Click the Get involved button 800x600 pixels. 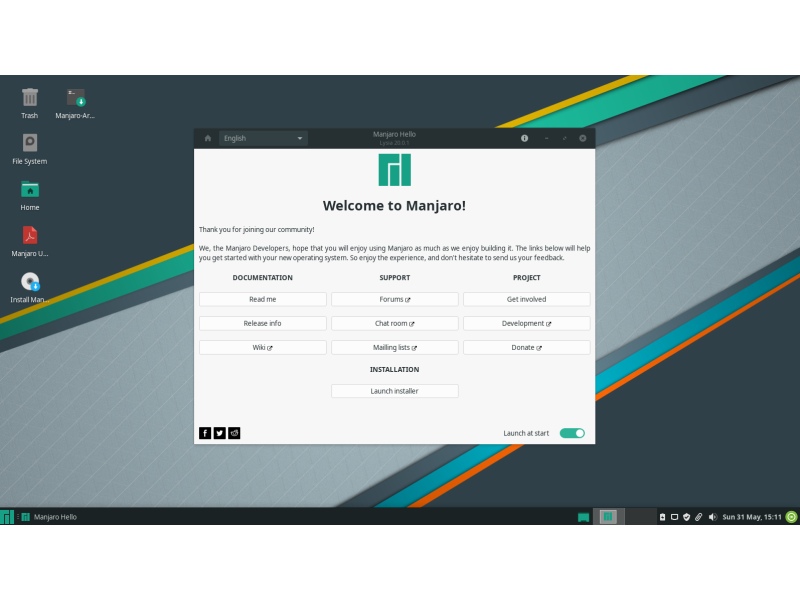[527, 299]
